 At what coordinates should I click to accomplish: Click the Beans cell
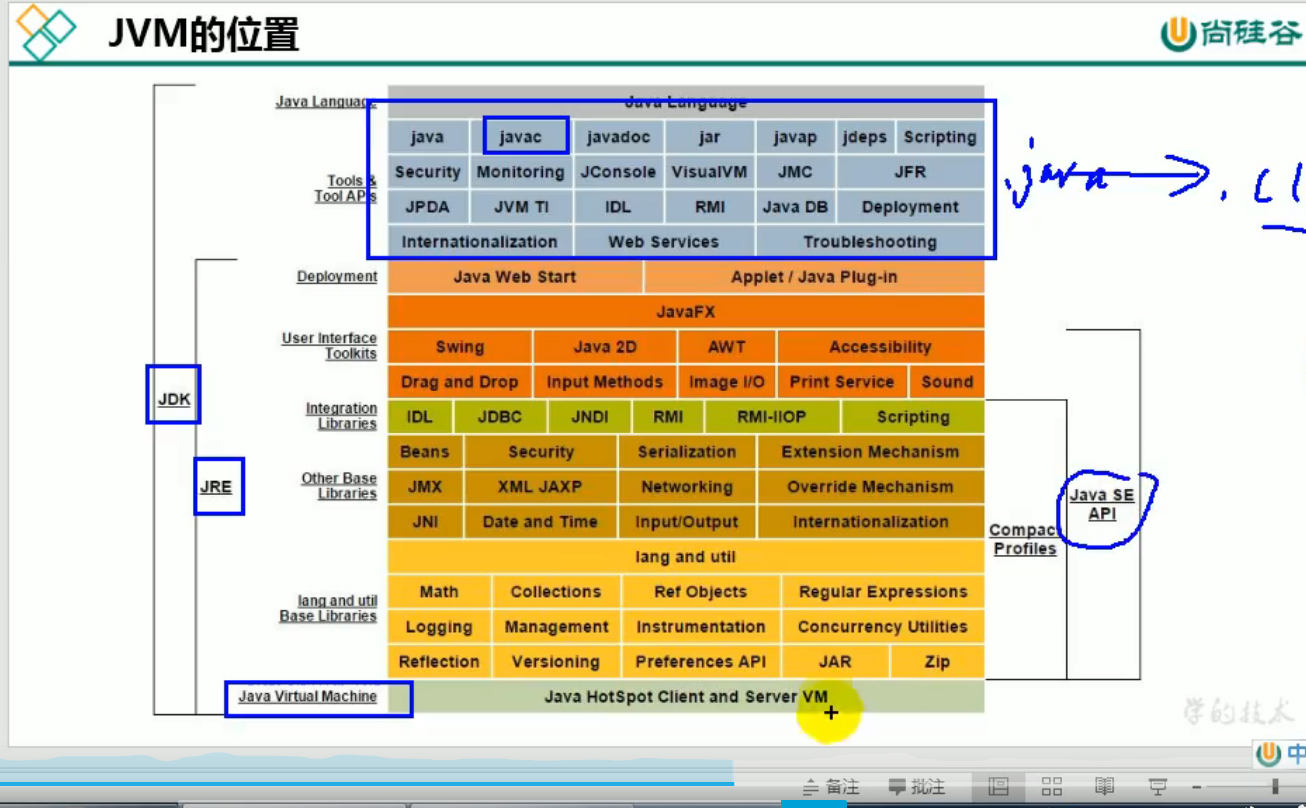(425, 452)
